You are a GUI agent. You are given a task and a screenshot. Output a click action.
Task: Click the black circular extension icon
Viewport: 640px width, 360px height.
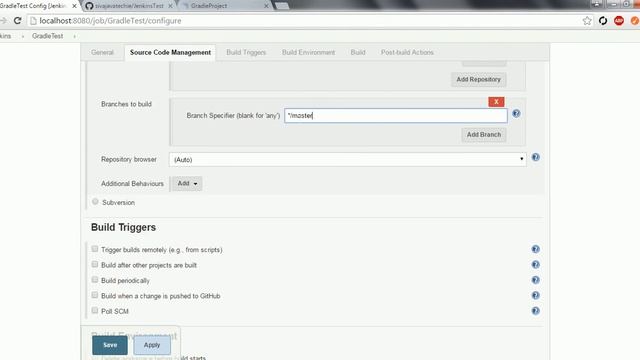(603, 20)
